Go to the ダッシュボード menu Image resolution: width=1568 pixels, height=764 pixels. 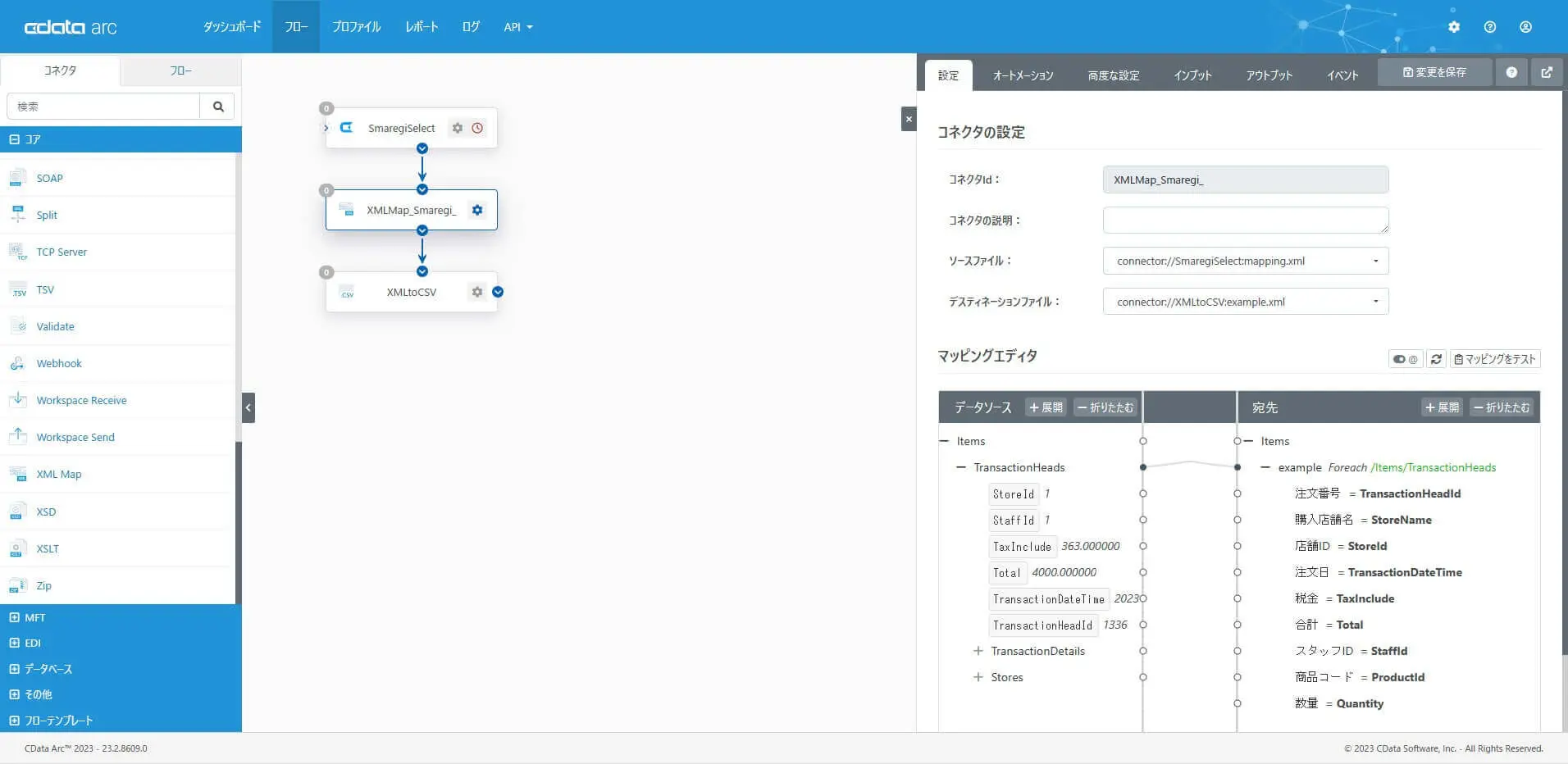[x=232, y=27]
